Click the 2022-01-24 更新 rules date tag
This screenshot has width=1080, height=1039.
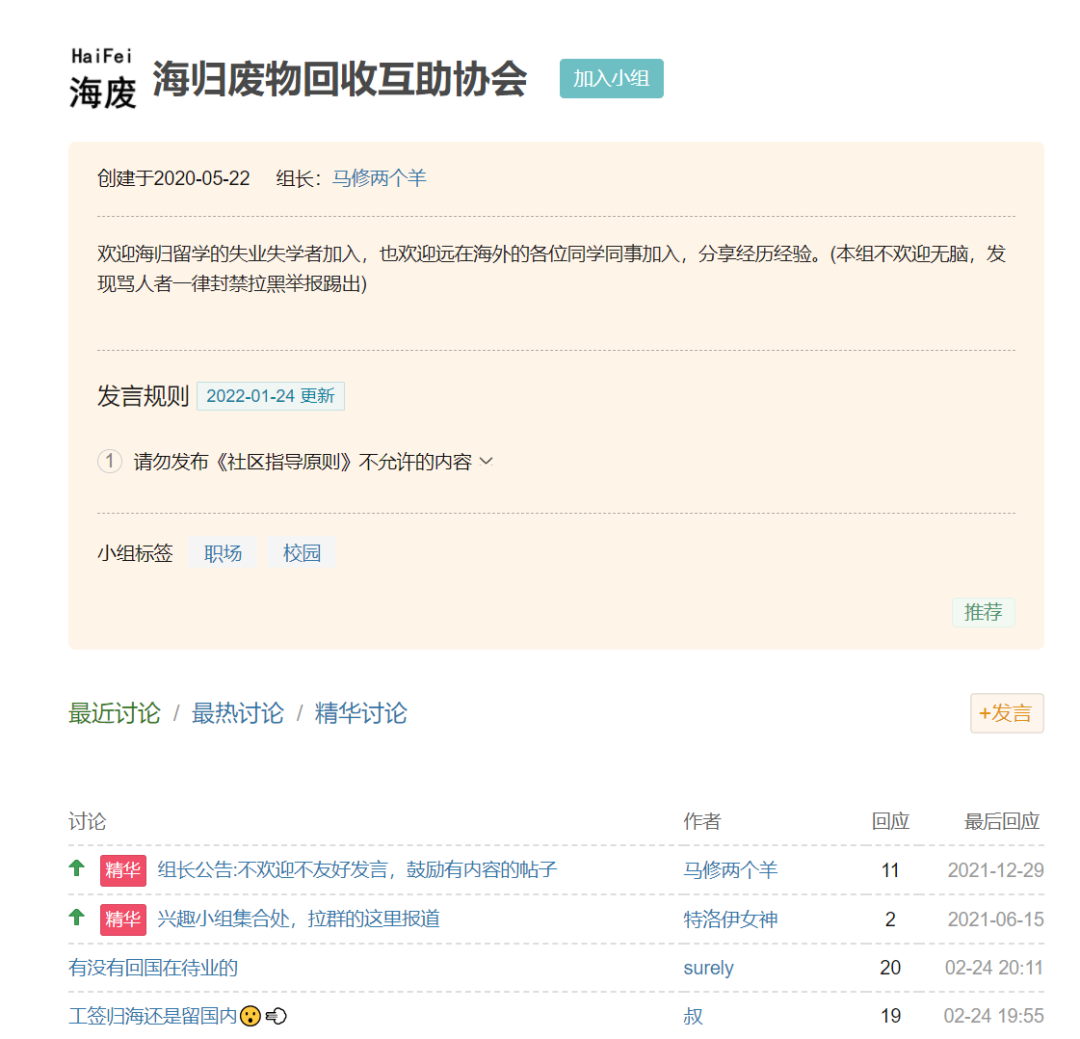pos(270,396)
